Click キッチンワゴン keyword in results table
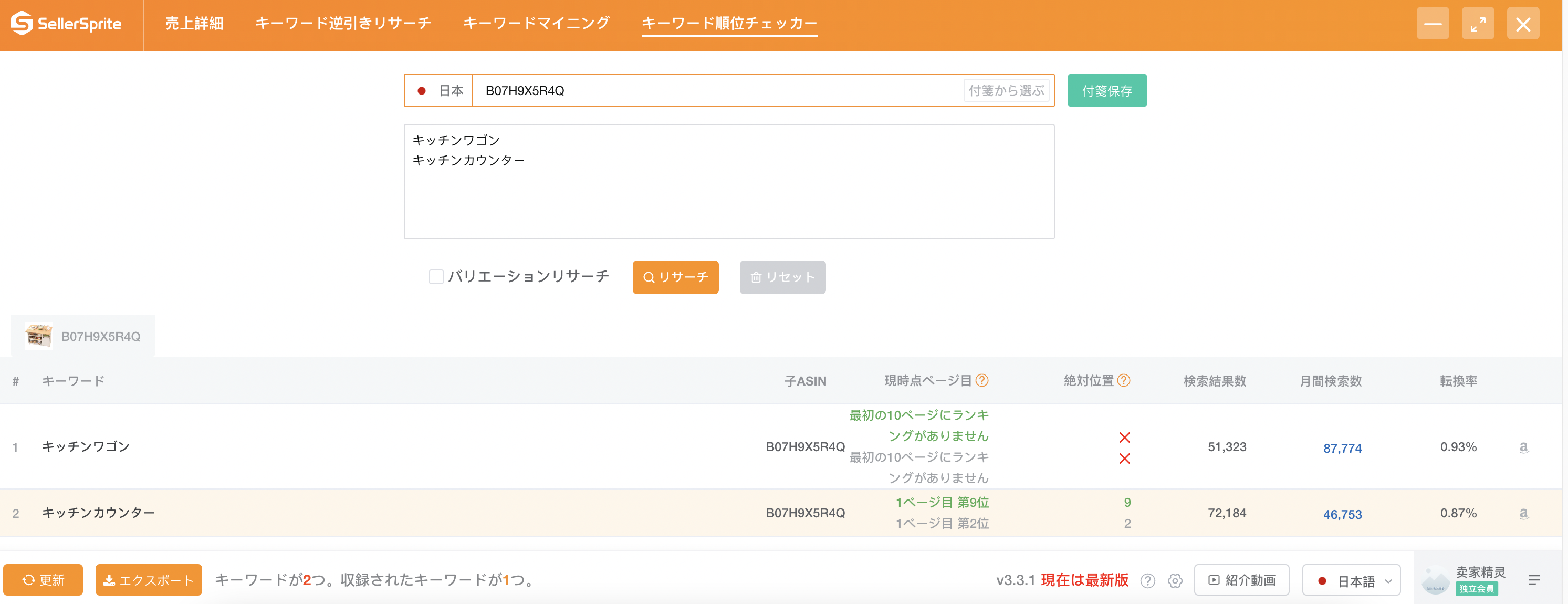1568x604 pixels. pos(86,447)
